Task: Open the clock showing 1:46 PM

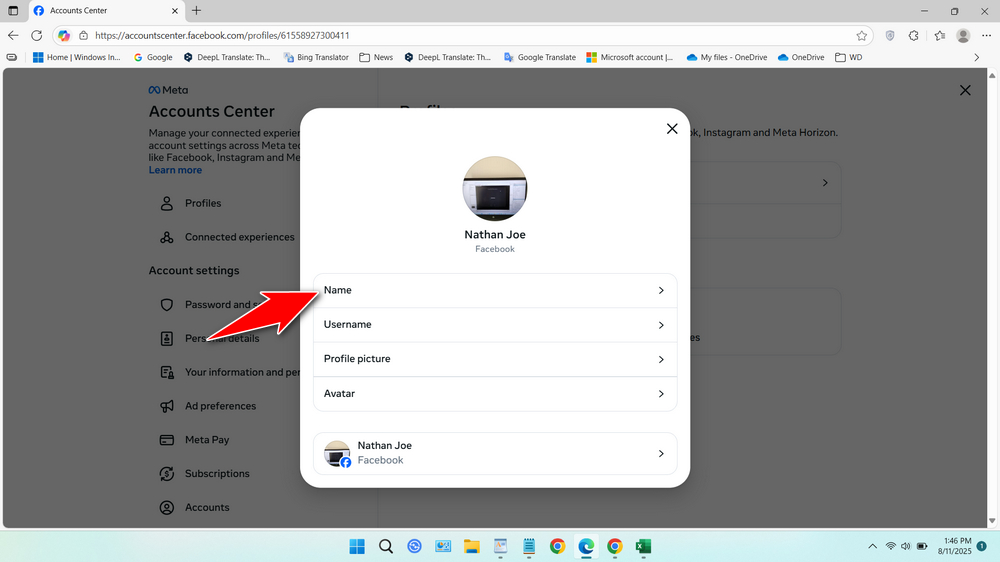Action: [x=955, y=546]
